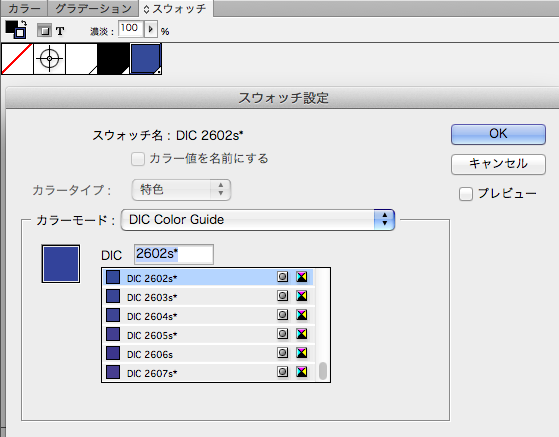Select formatting affects container icon
559x437 pixels.
[x=44, y=31]
